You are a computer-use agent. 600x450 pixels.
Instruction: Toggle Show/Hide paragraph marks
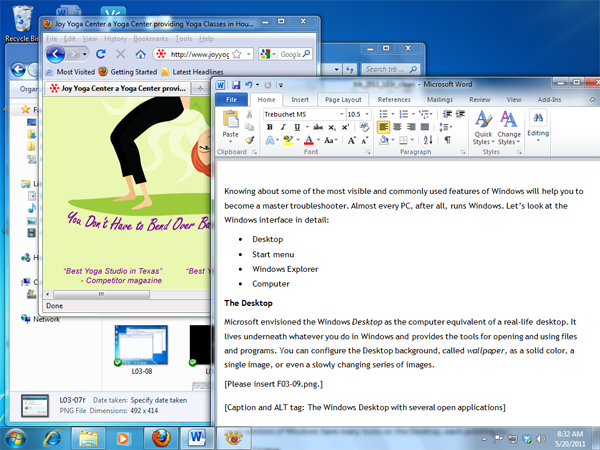447,140
